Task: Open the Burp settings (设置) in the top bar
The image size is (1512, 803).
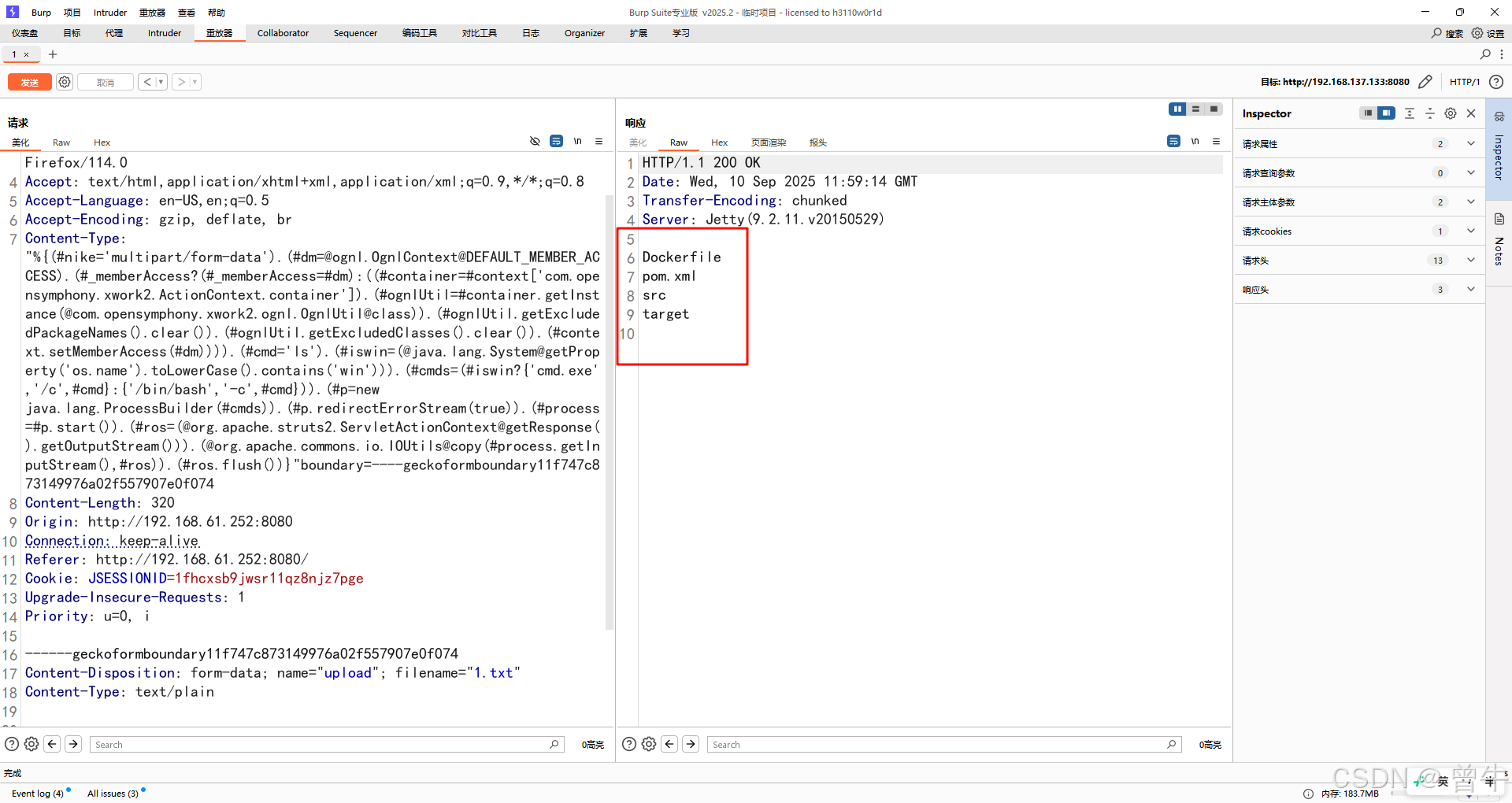Action: coord(1488,33)
